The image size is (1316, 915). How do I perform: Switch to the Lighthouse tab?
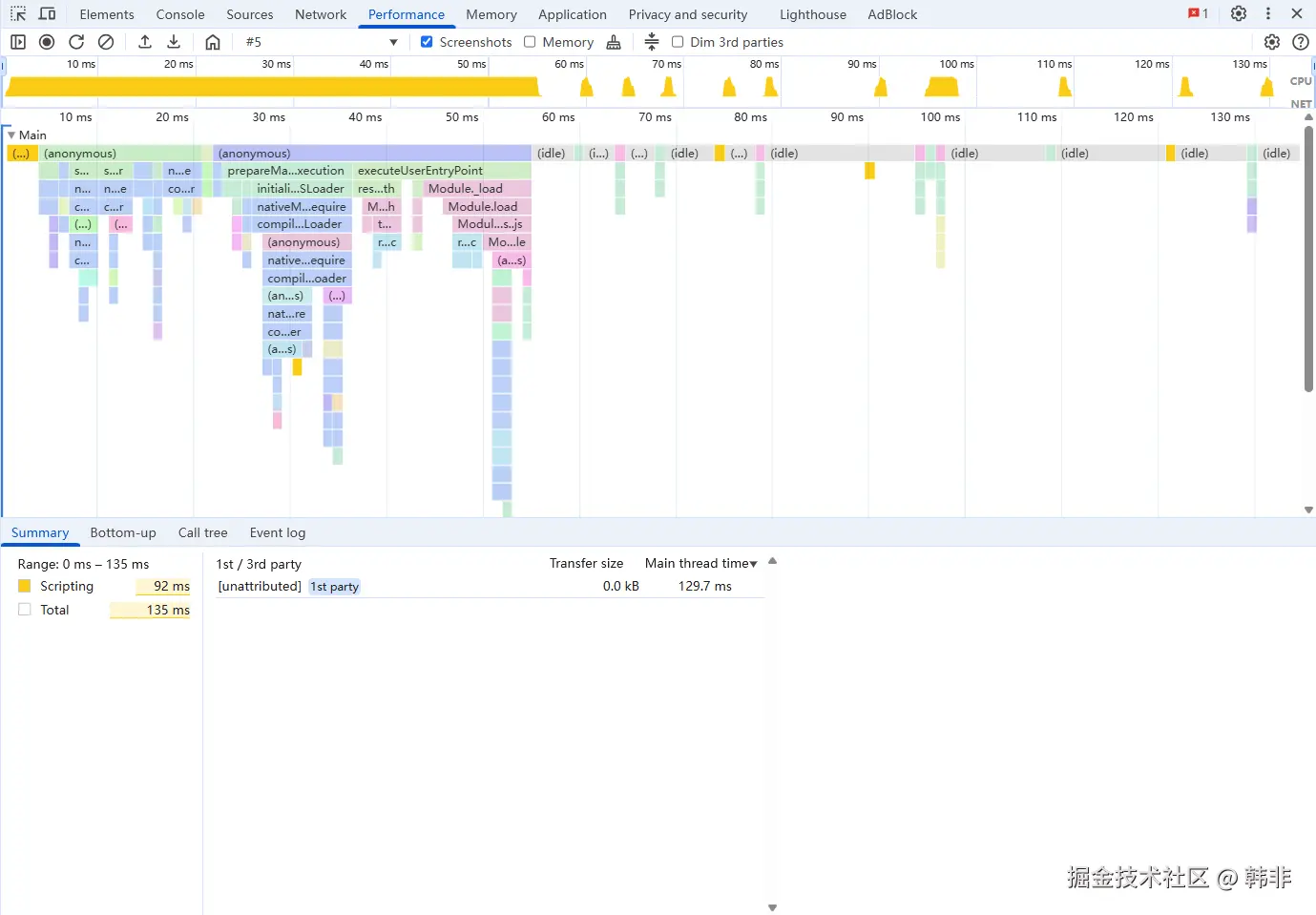[x=813, y=14]
